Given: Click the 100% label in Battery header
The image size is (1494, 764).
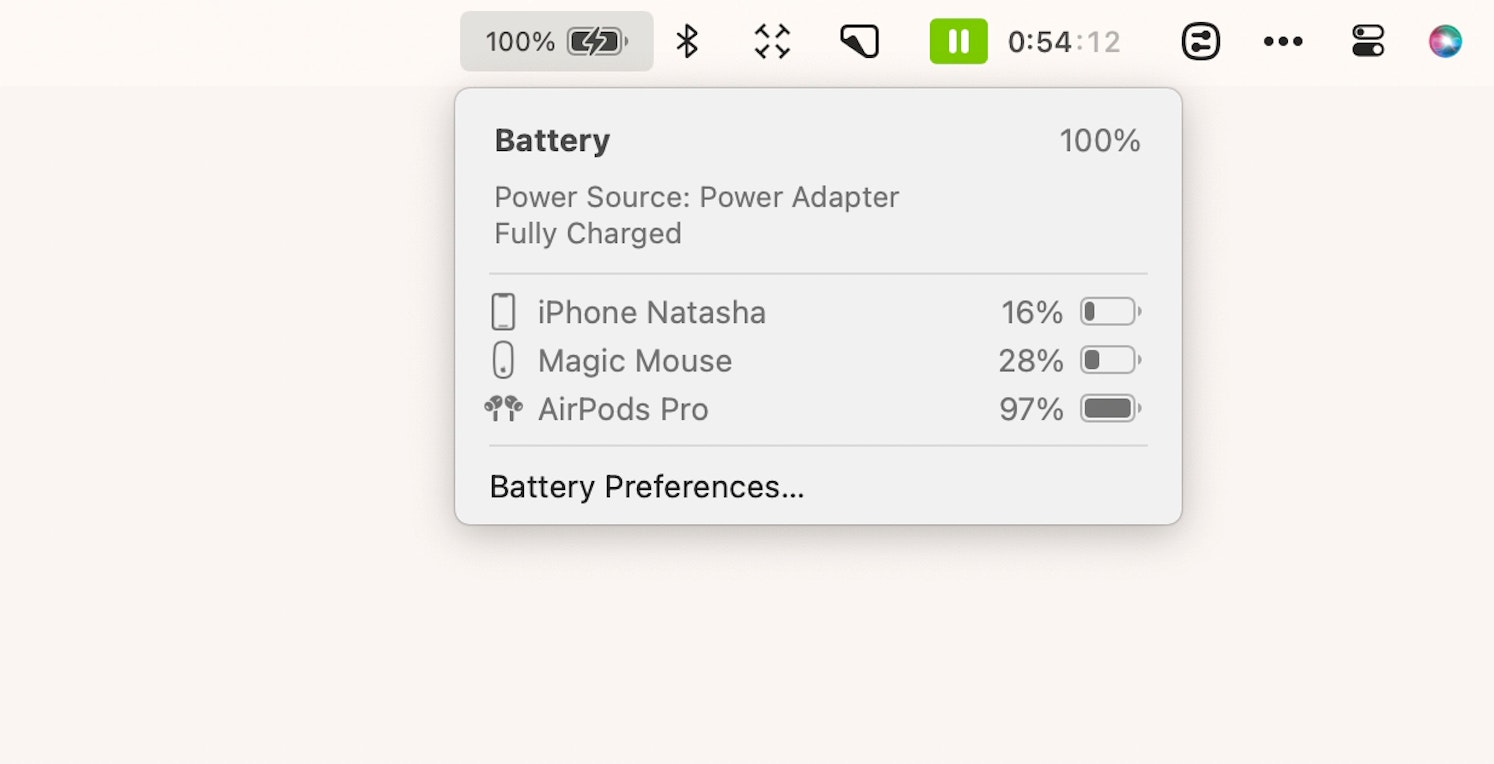Looking at the screenshot, I should point(1101,140).
